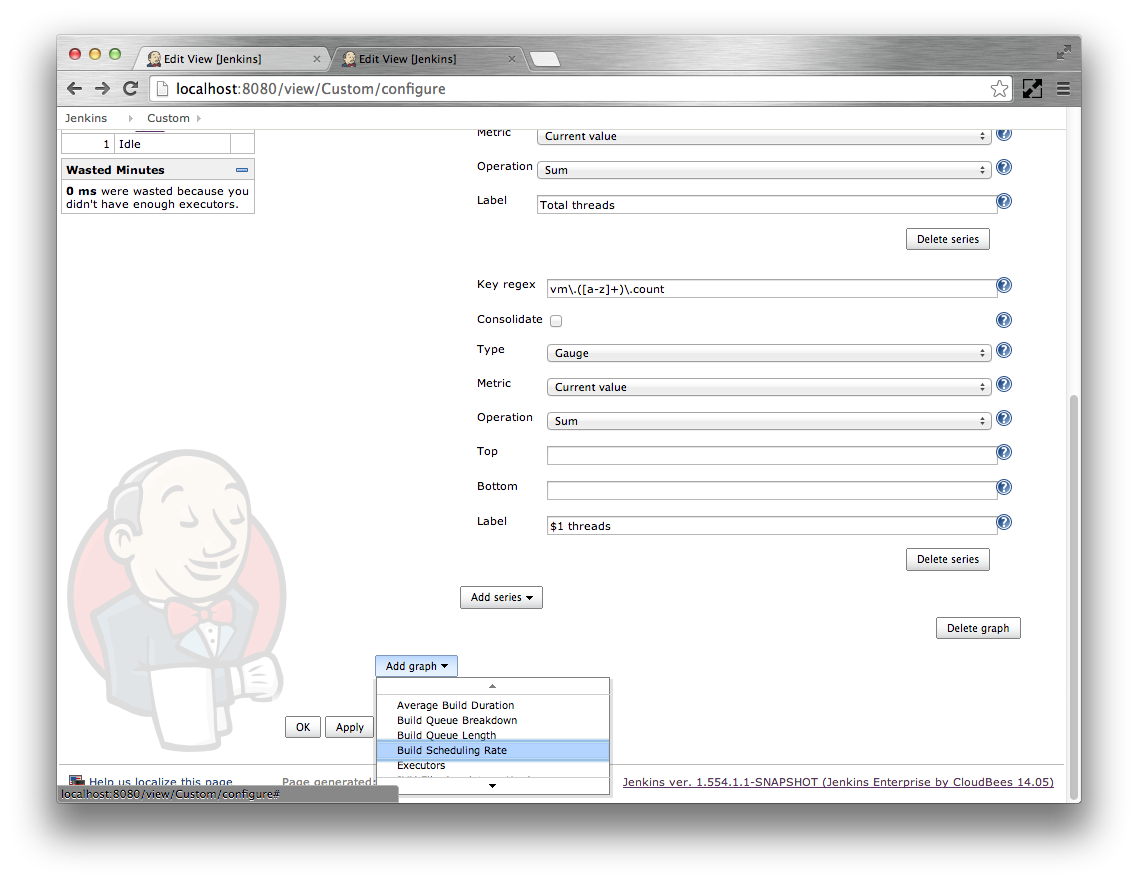Open the Chrome menu hamburger icon

coord(1063,89)
